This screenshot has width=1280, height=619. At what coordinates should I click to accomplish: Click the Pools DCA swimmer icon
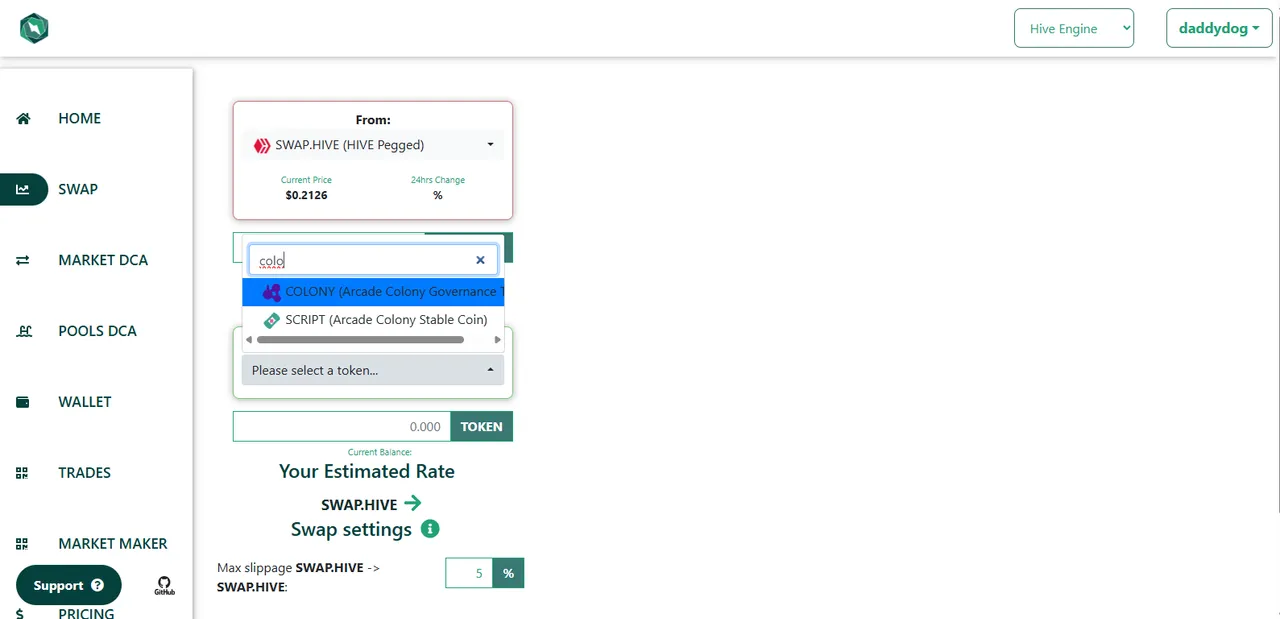click(23, 331)
